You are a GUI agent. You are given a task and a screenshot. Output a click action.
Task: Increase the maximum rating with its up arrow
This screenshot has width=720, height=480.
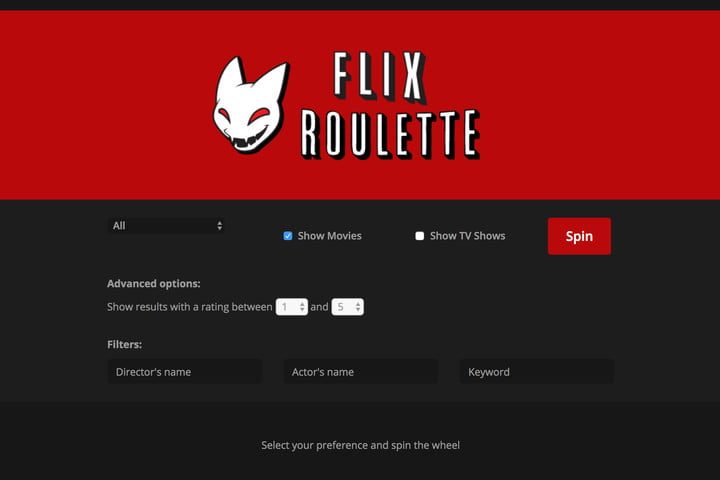(358, 304)
